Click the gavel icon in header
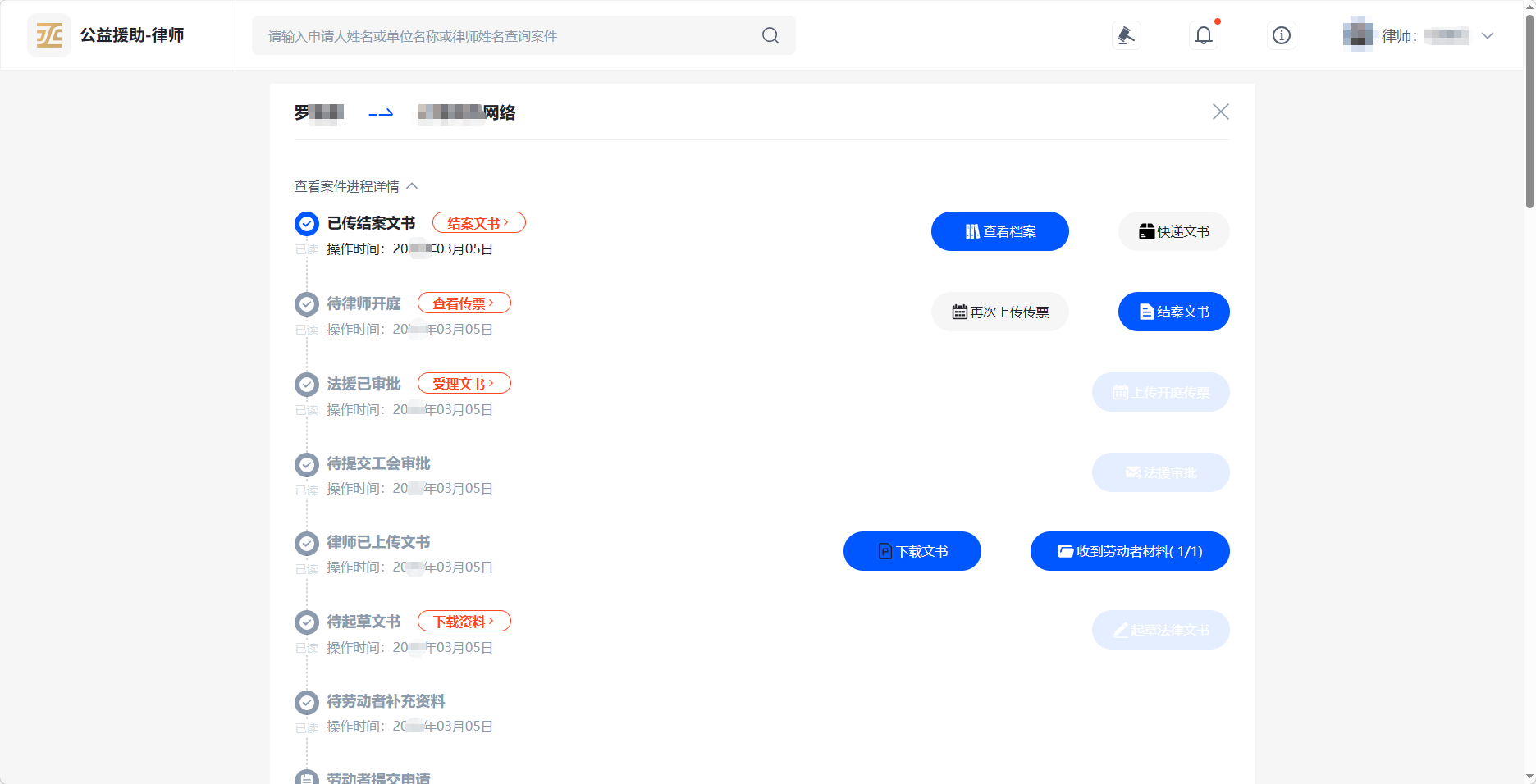Viewport: 1536px width, 784px height. 1126,35
